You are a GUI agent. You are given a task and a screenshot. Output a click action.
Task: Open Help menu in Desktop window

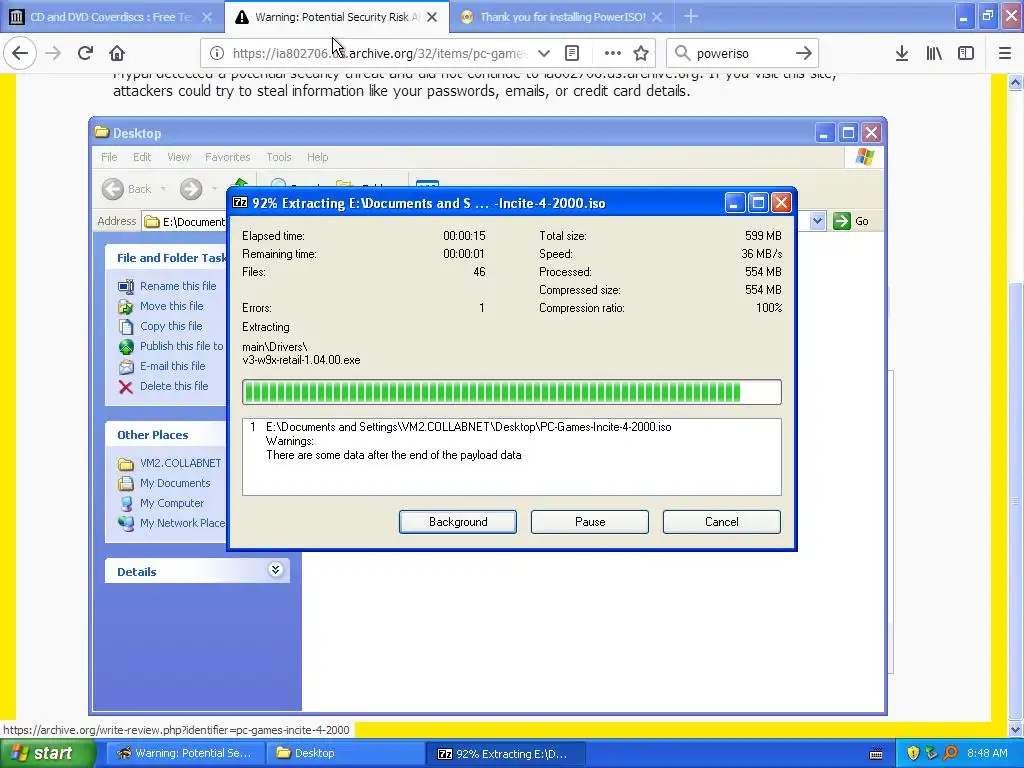(x=317, y=157)
